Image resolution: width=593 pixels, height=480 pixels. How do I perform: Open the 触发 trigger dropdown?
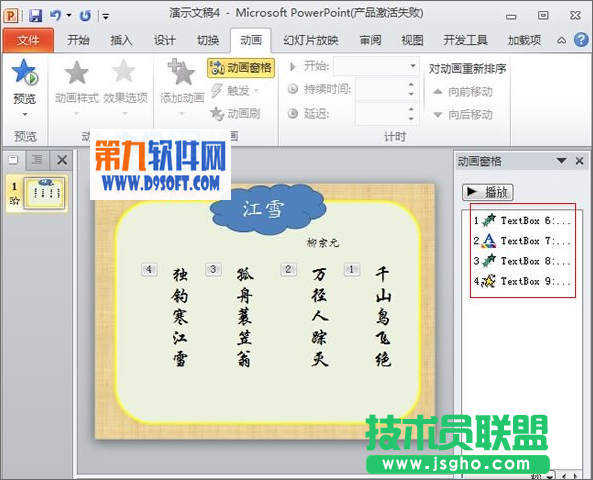point(235,90)
